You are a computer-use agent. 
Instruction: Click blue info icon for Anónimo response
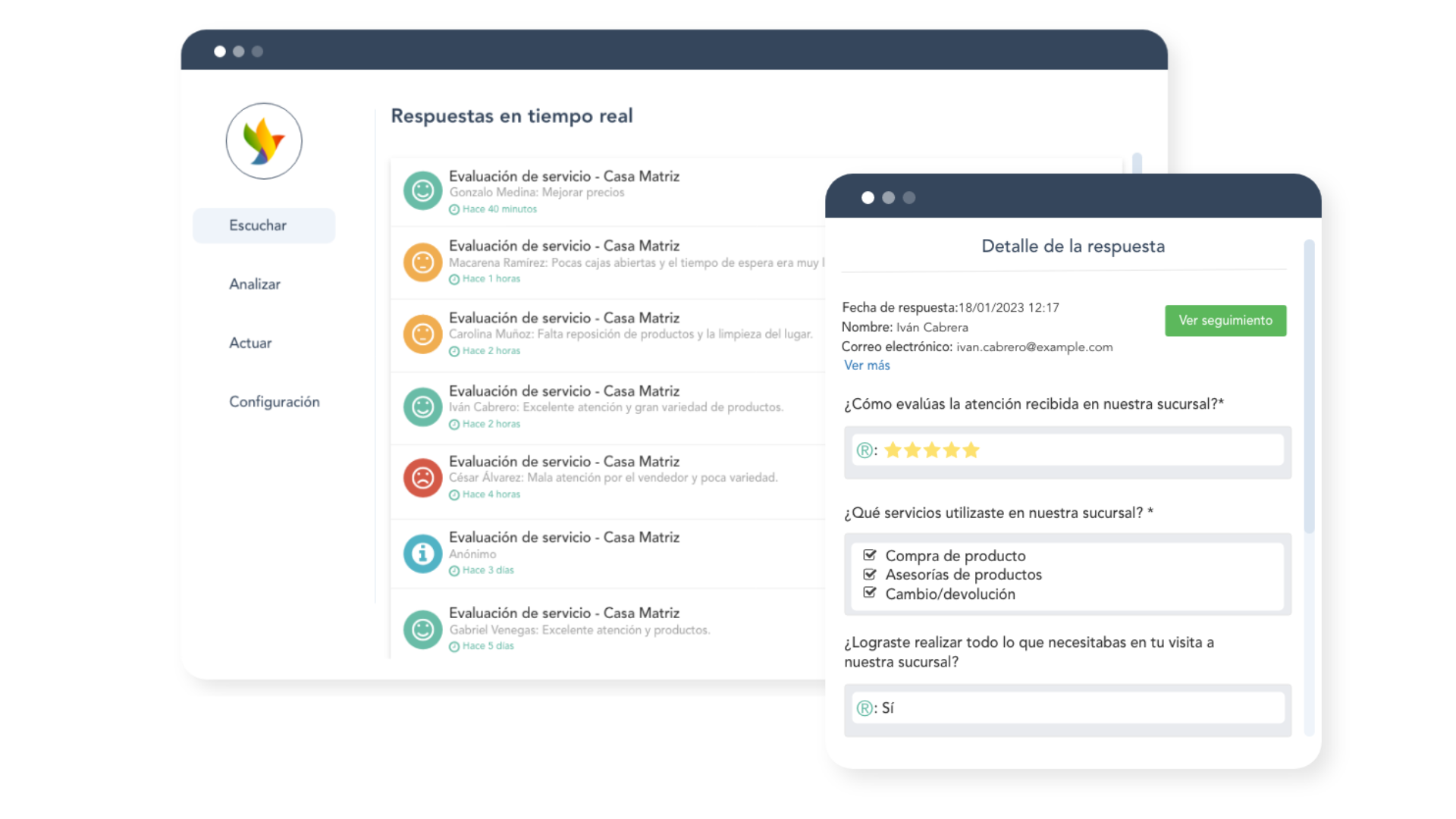422,554
